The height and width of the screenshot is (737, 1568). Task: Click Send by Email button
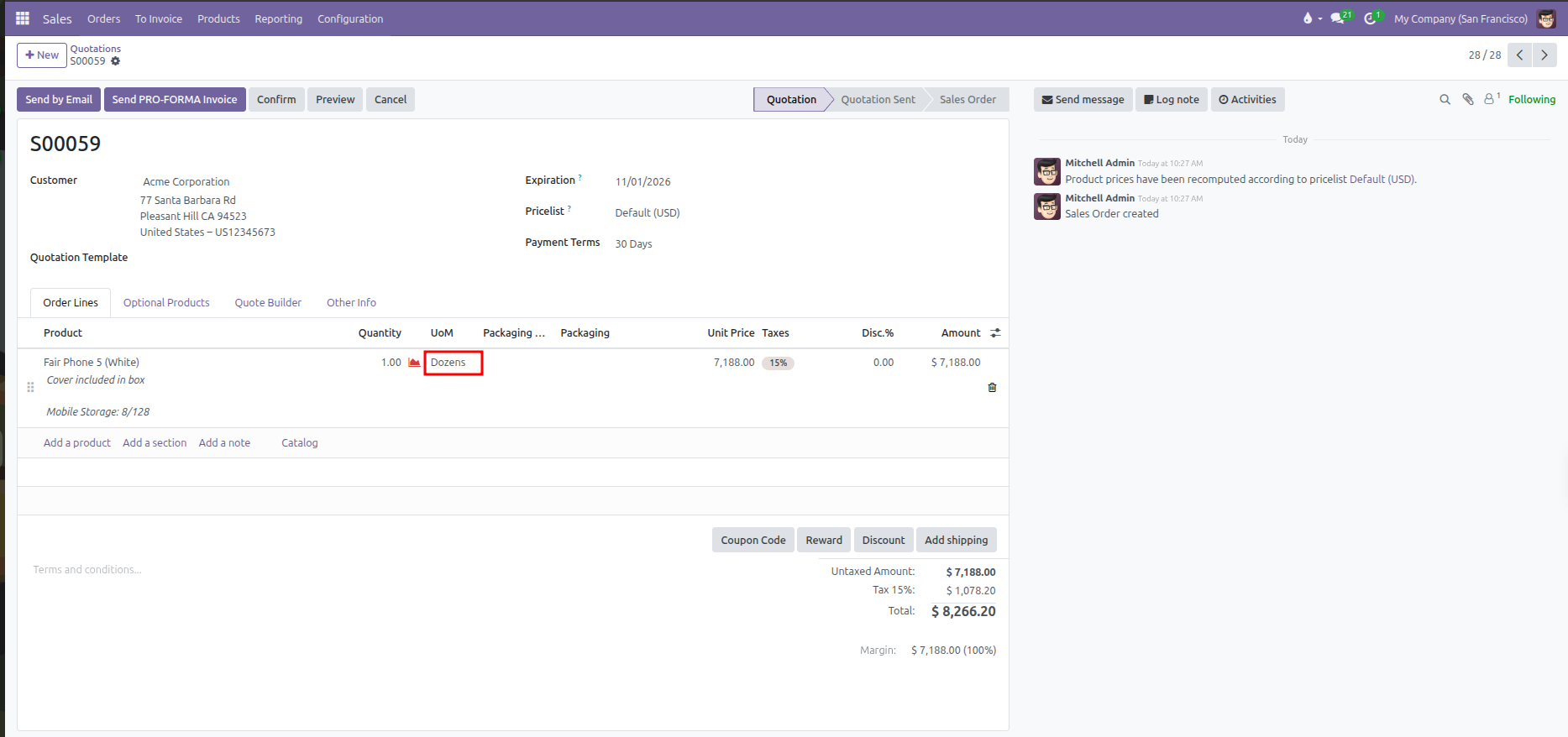click(59, 100)
